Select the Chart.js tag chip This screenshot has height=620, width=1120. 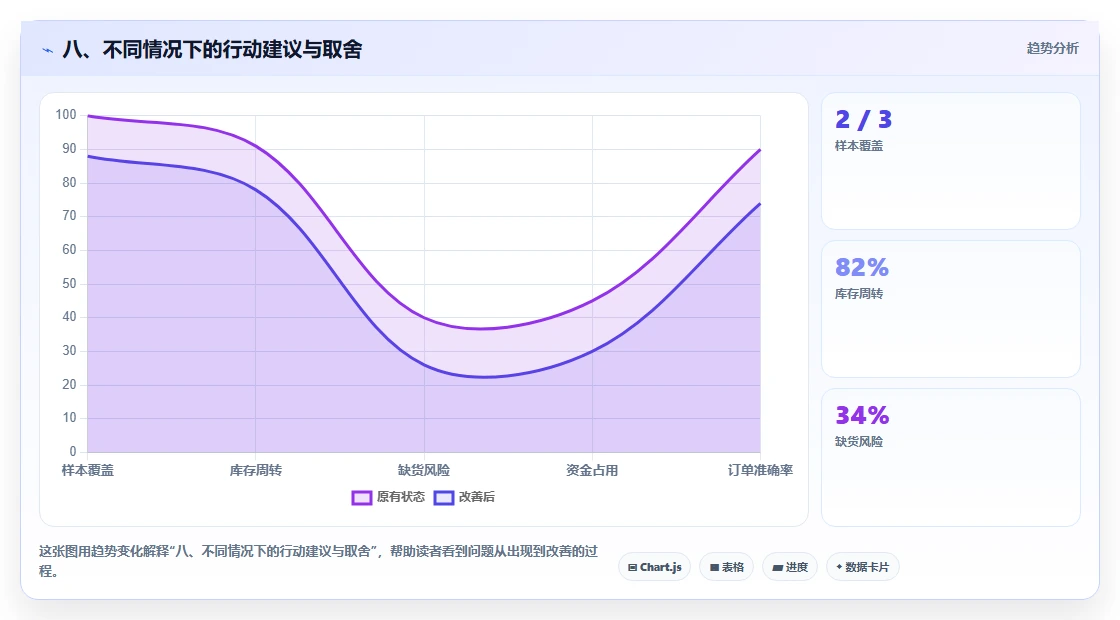pyautogui.click(x=654, y=567)
